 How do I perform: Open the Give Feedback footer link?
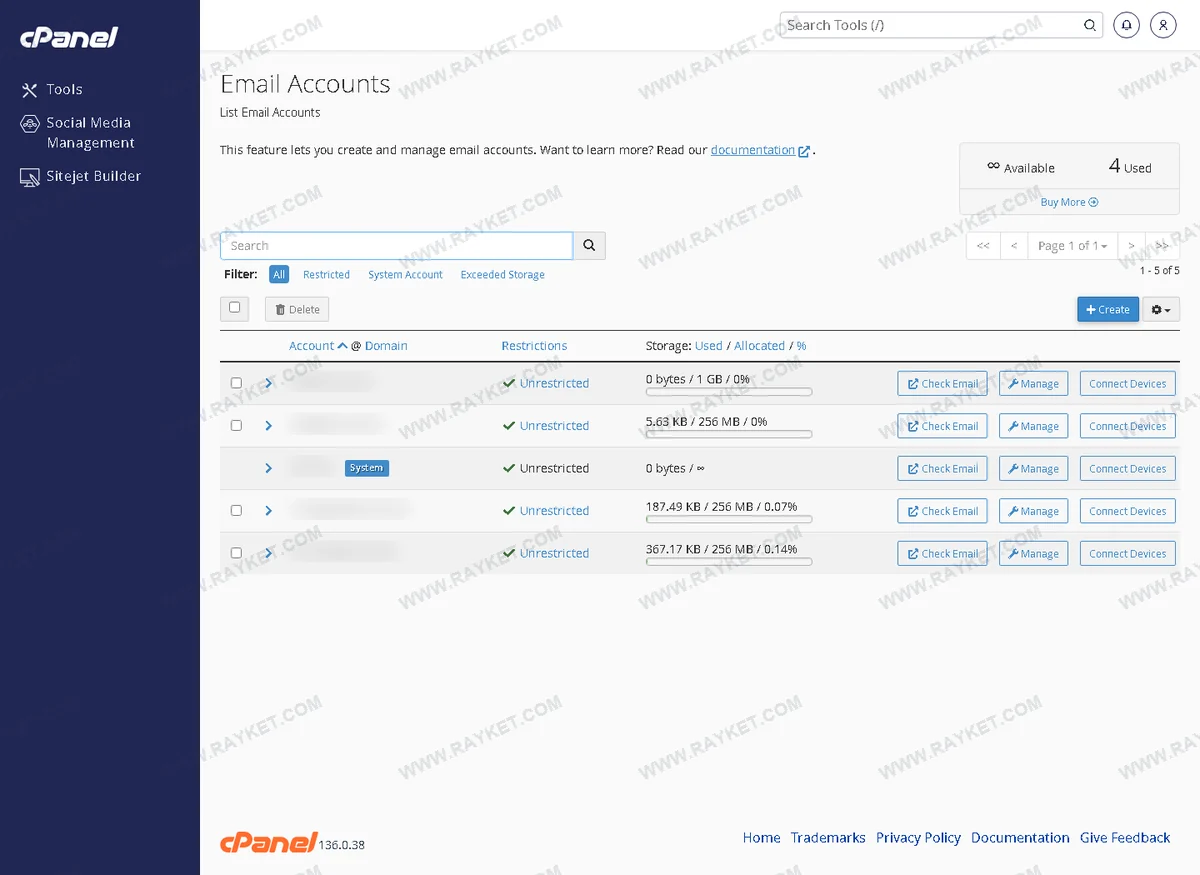(1125, 838)
